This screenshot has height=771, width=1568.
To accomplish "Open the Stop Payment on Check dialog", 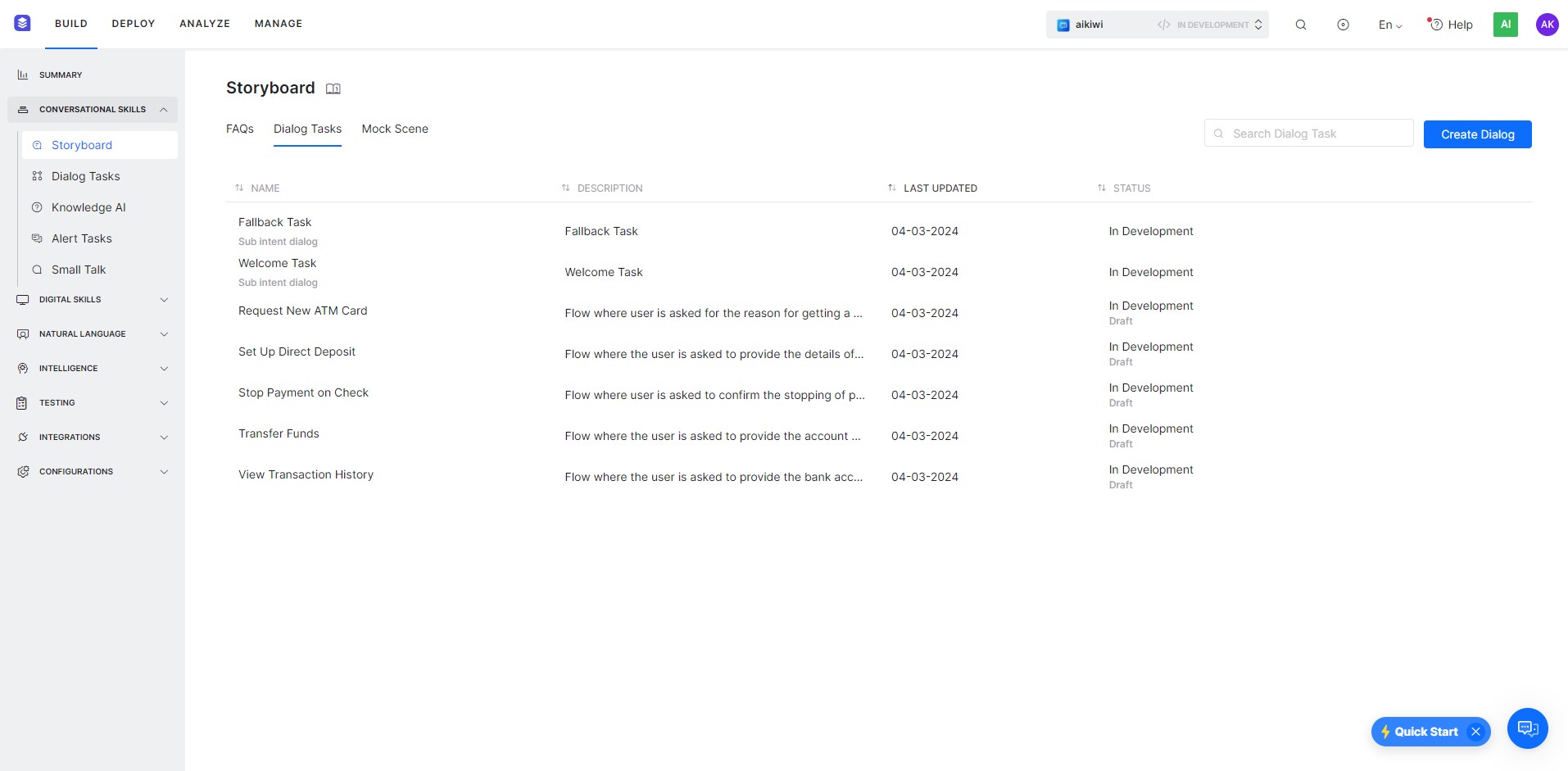I will 303,392.
